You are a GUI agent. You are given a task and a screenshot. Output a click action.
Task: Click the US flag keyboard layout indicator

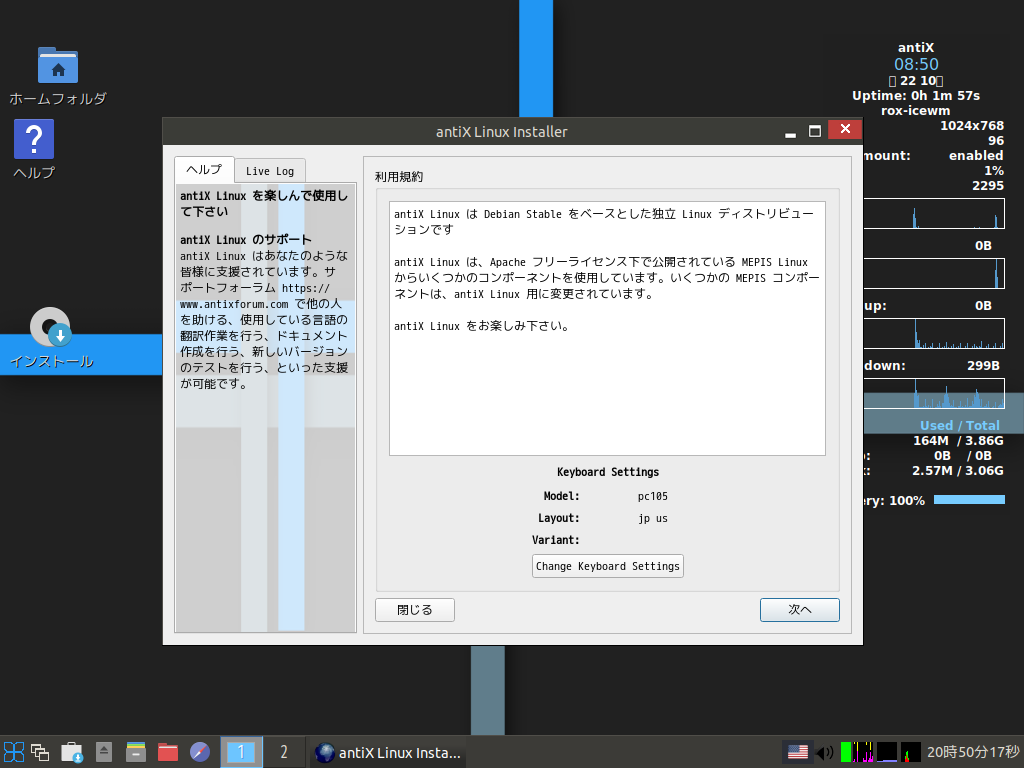click(x=797, y=752)
